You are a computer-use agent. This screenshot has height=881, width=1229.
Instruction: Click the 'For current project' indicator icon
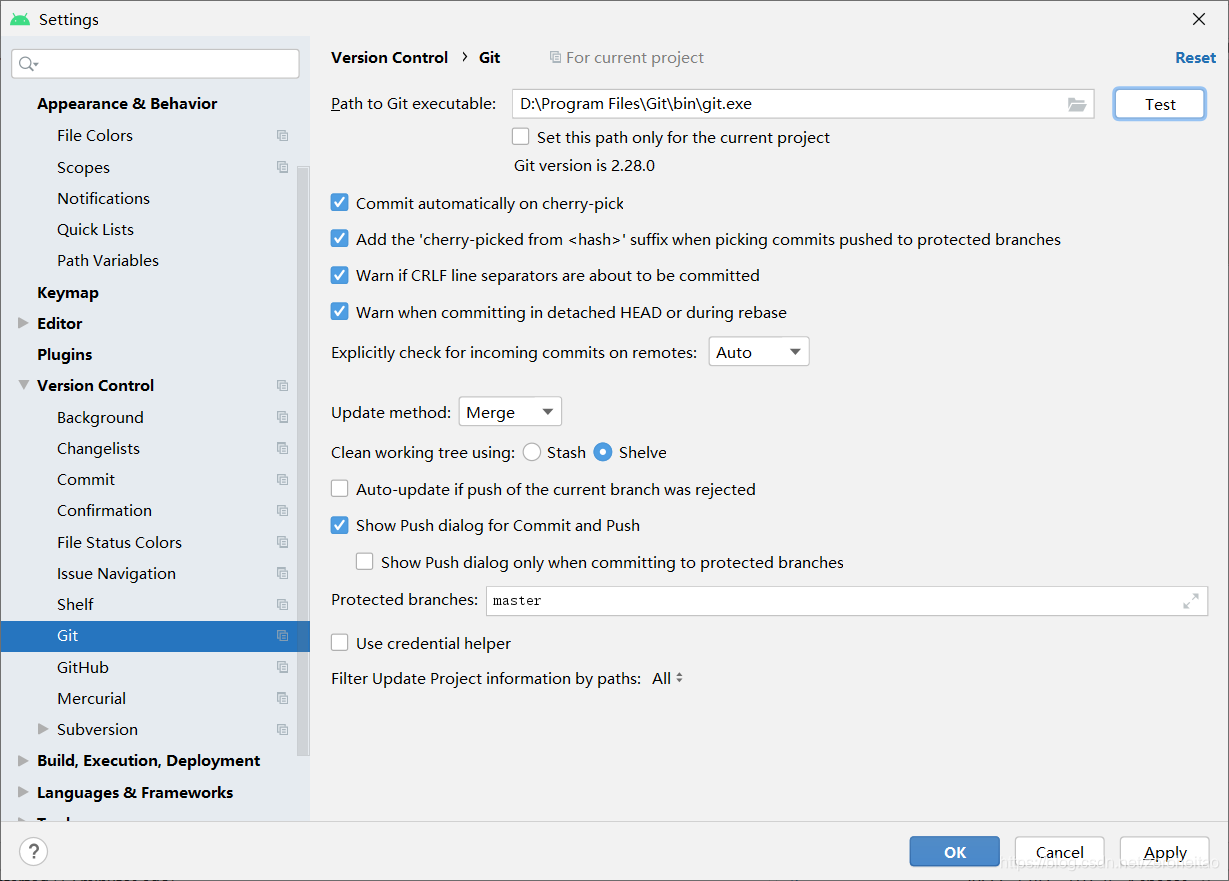[555, 57]
